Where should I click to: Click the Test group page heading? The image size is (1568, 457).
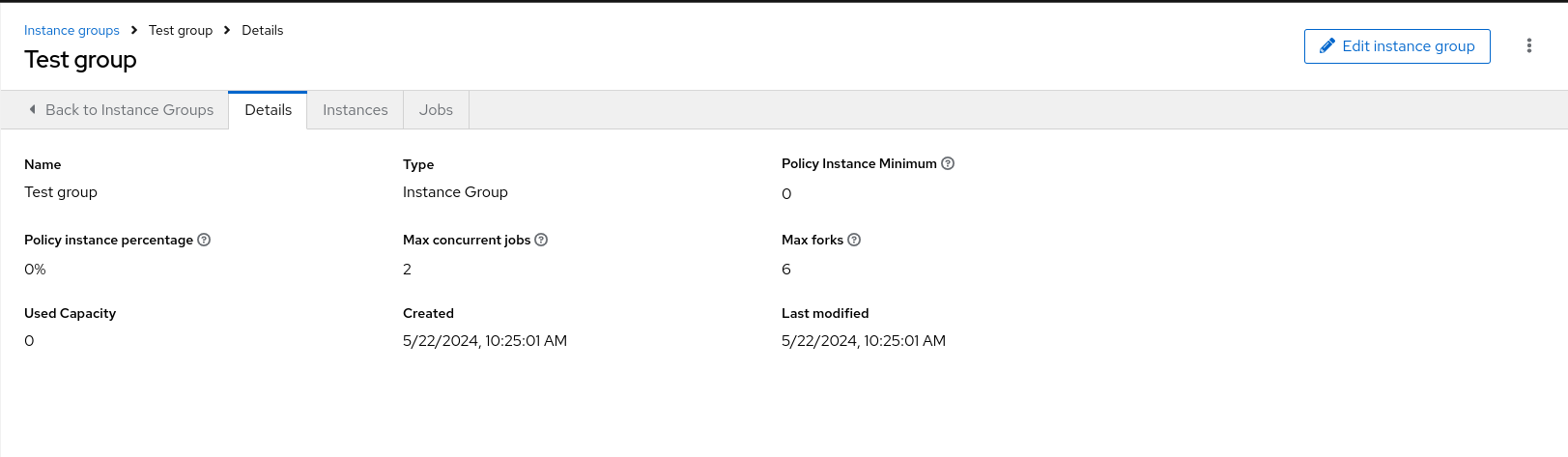80,60
